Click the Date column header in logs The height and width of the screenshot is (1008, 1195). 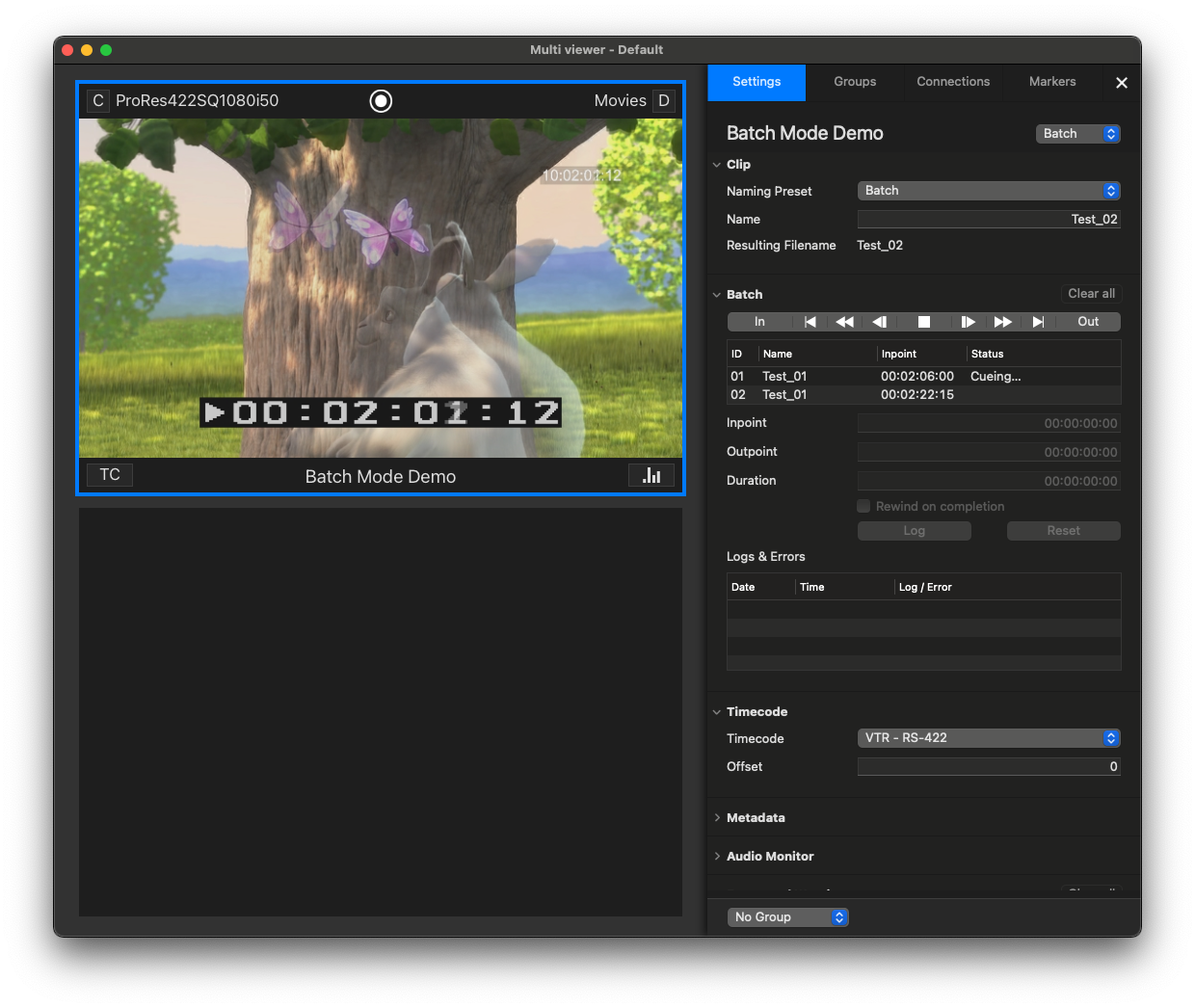click(x=760, y=587)
